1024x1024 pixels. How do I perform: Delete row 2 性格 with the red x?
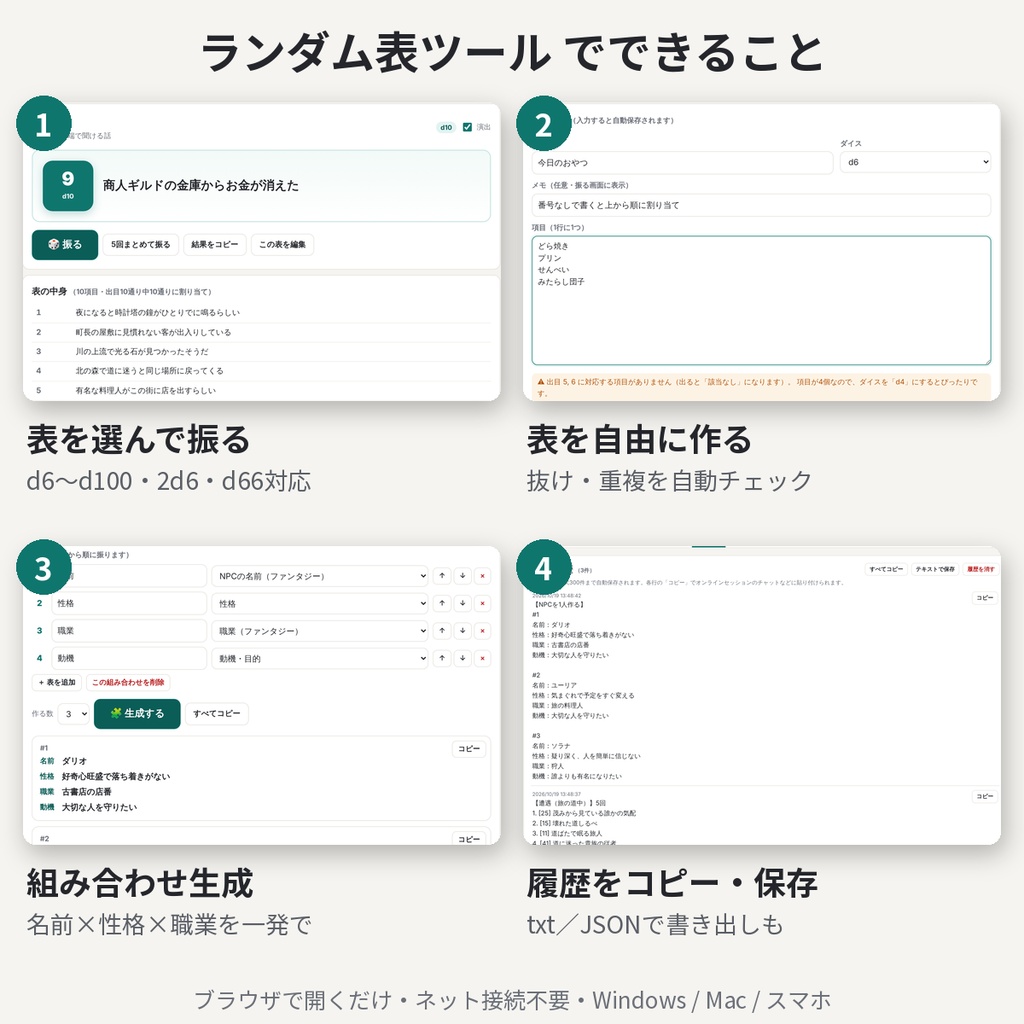483,603
